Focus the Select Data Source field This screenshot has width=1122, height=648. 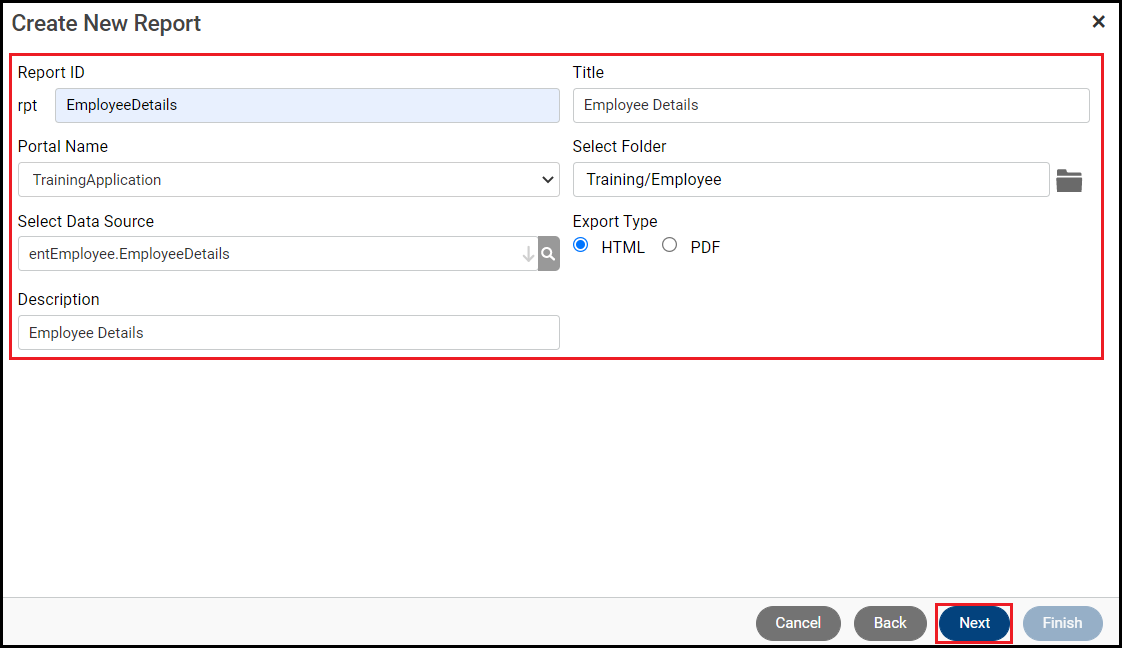[270, 254]
